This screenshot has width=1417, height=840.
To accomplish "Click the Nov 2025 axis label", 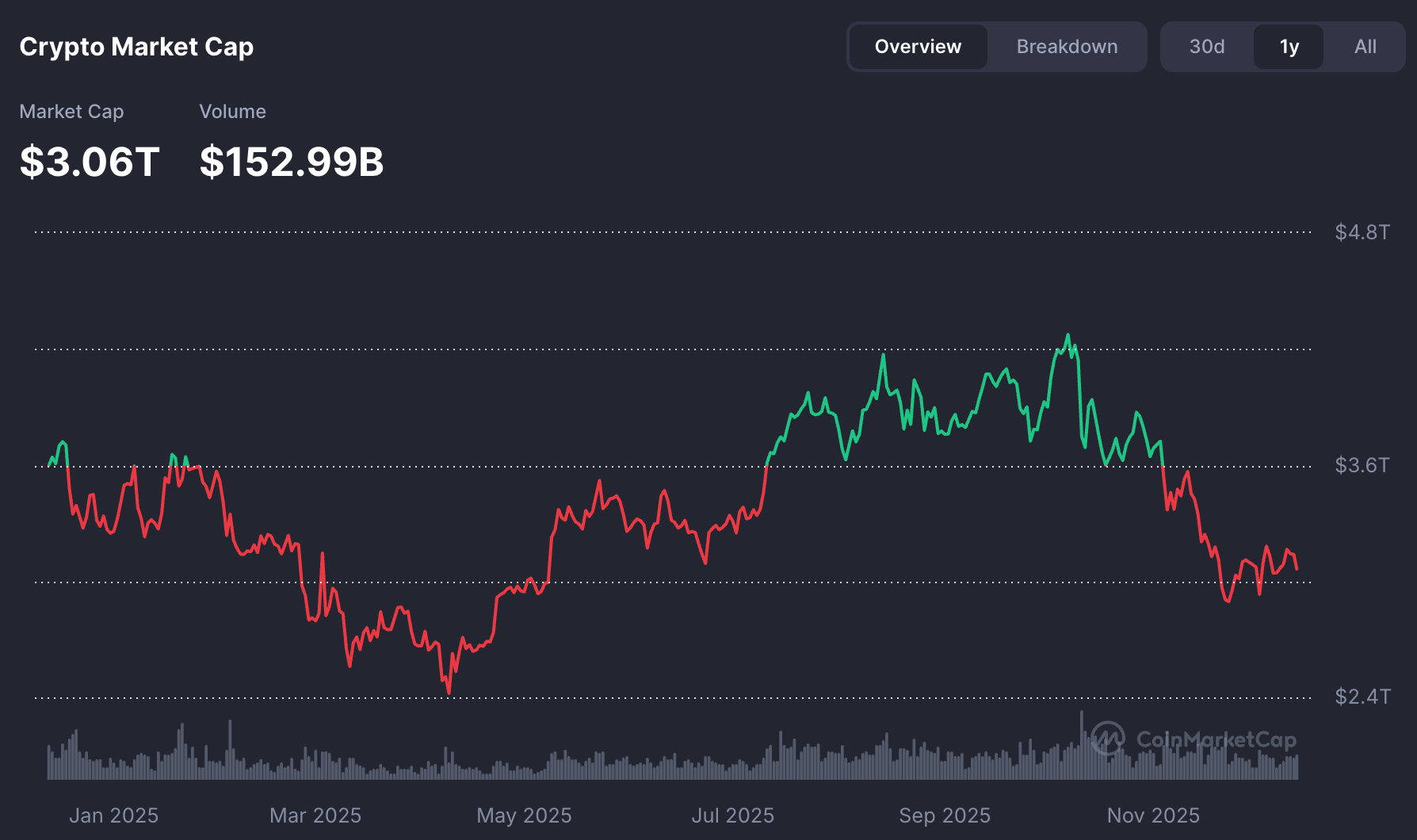I will pos(1153,815).
